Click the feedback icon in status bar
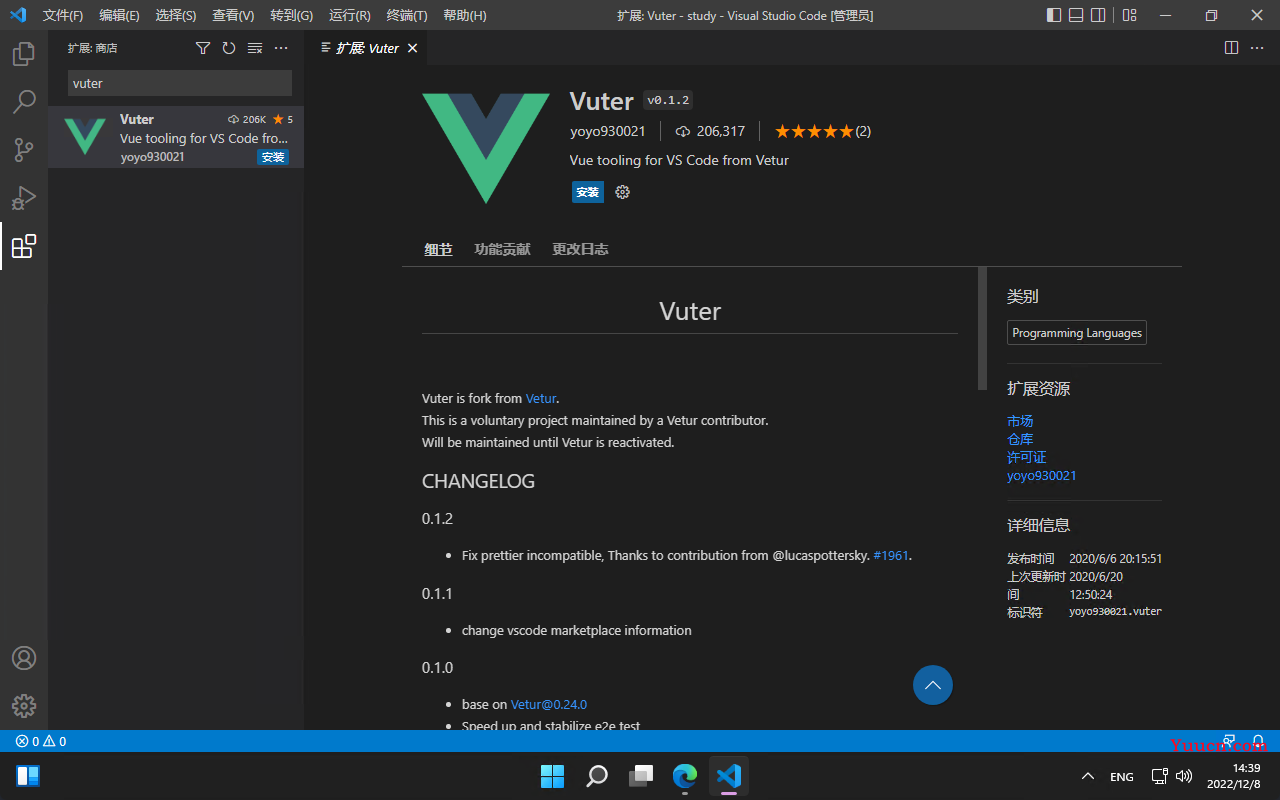 (1229, 741)
